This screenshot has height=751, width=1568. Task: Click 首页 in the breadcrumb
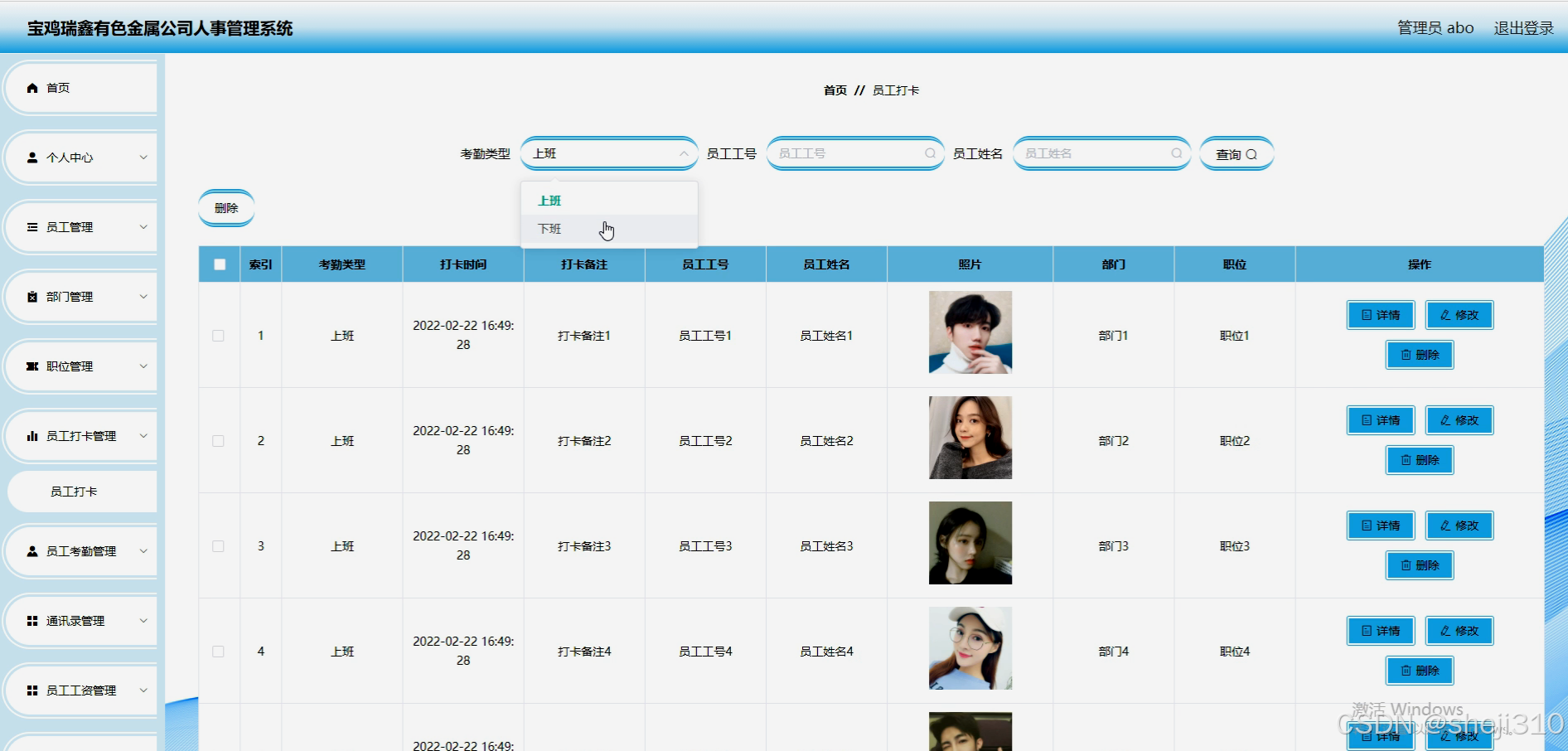(x=835, y=90)
